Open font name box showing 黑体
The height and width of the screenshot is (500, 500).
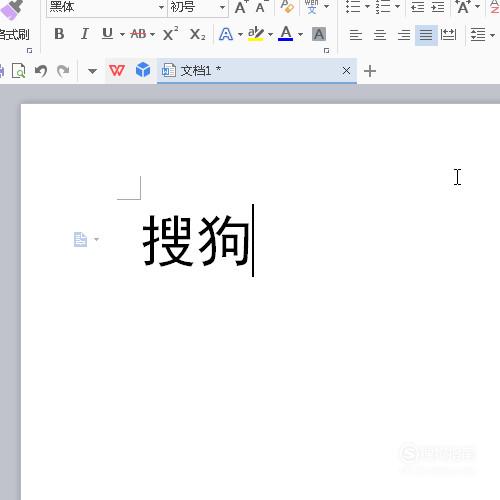tap(106, 7)
